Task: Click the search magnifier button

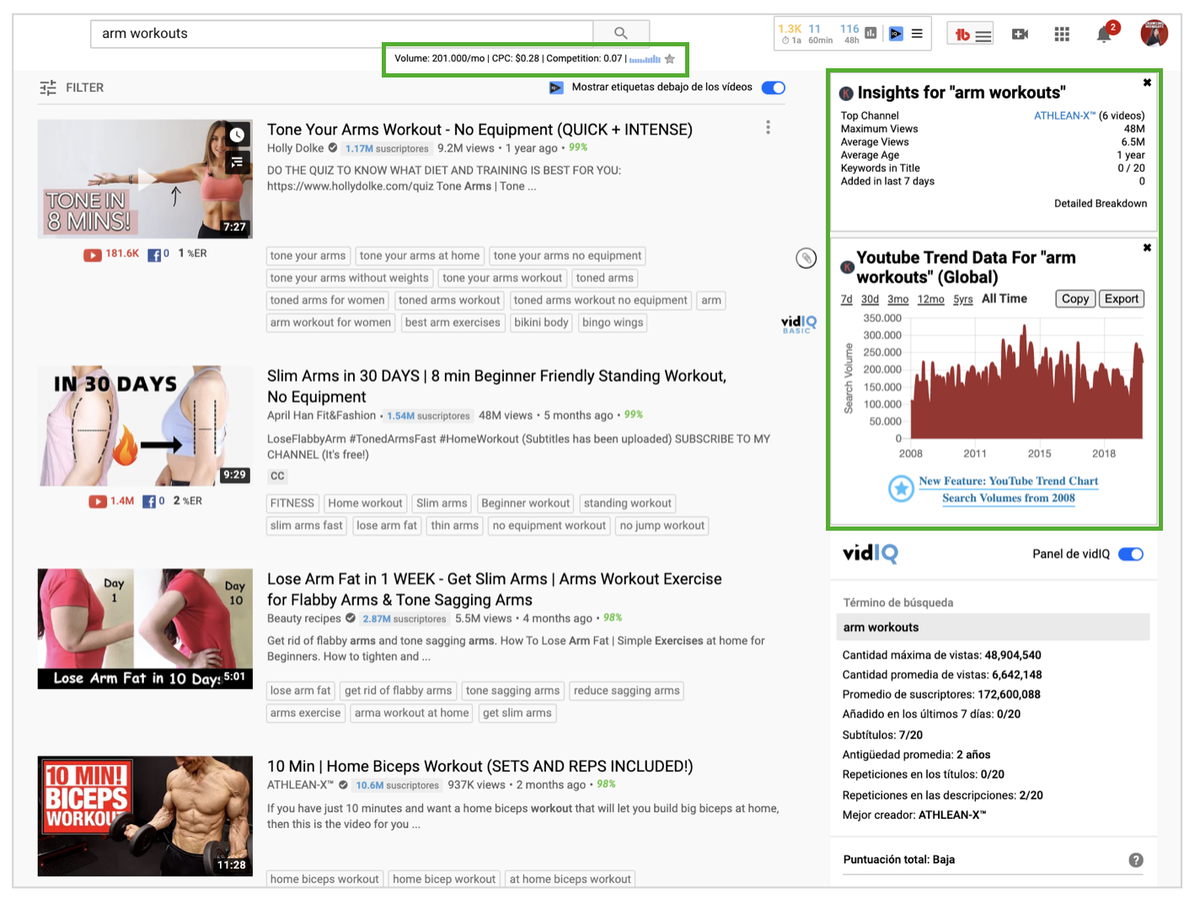Action: (621, 33)
